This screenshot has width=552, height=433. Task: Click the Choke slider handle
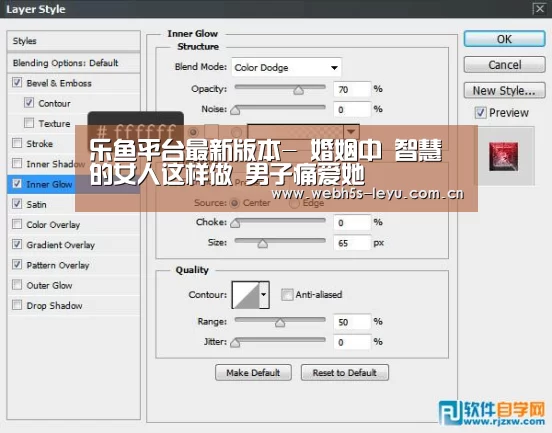click(x=235, y=223)
